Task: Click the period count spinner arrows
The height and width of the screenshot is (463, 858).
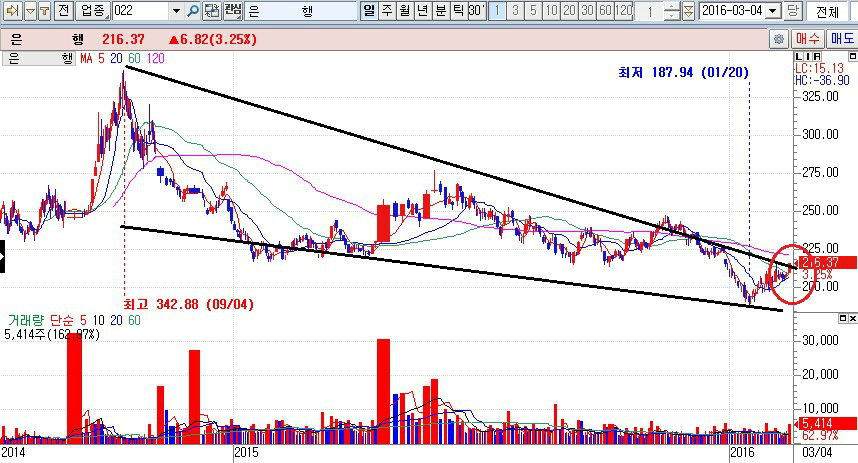Action: tap(671, 11)
